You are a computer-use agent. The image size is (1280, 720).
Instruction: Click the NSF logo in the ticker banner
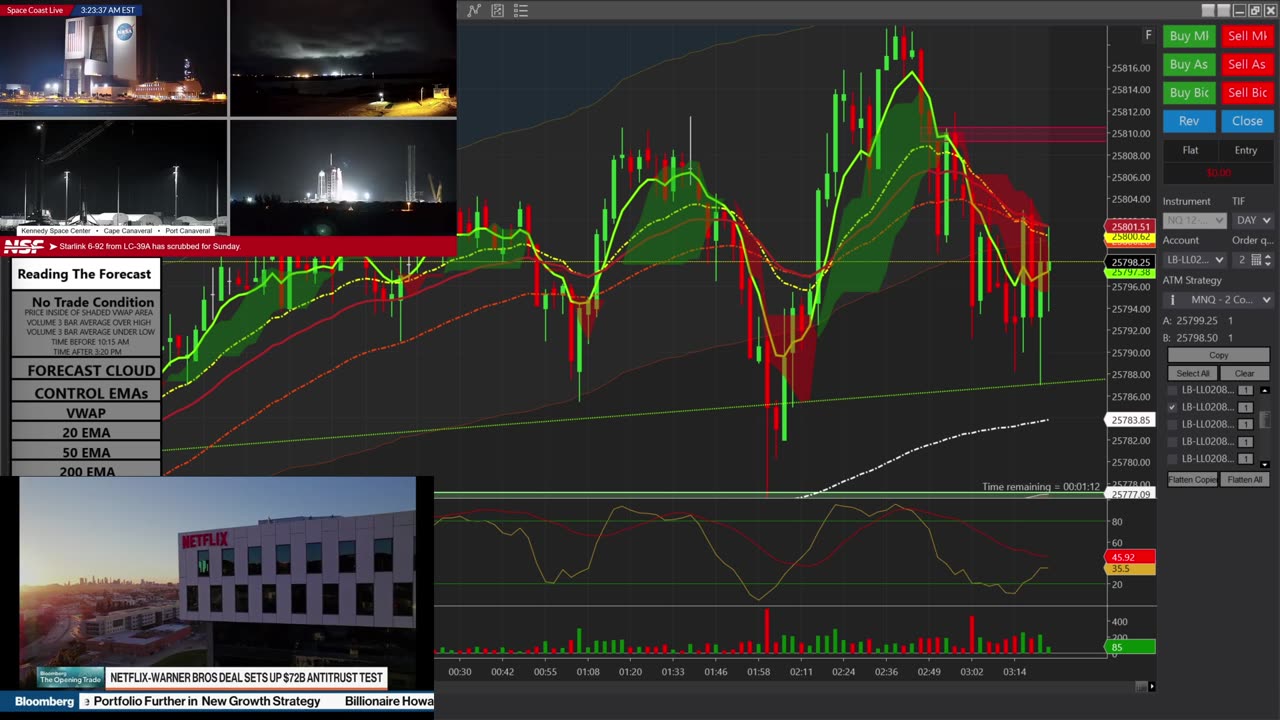click(x=24, y=246)
